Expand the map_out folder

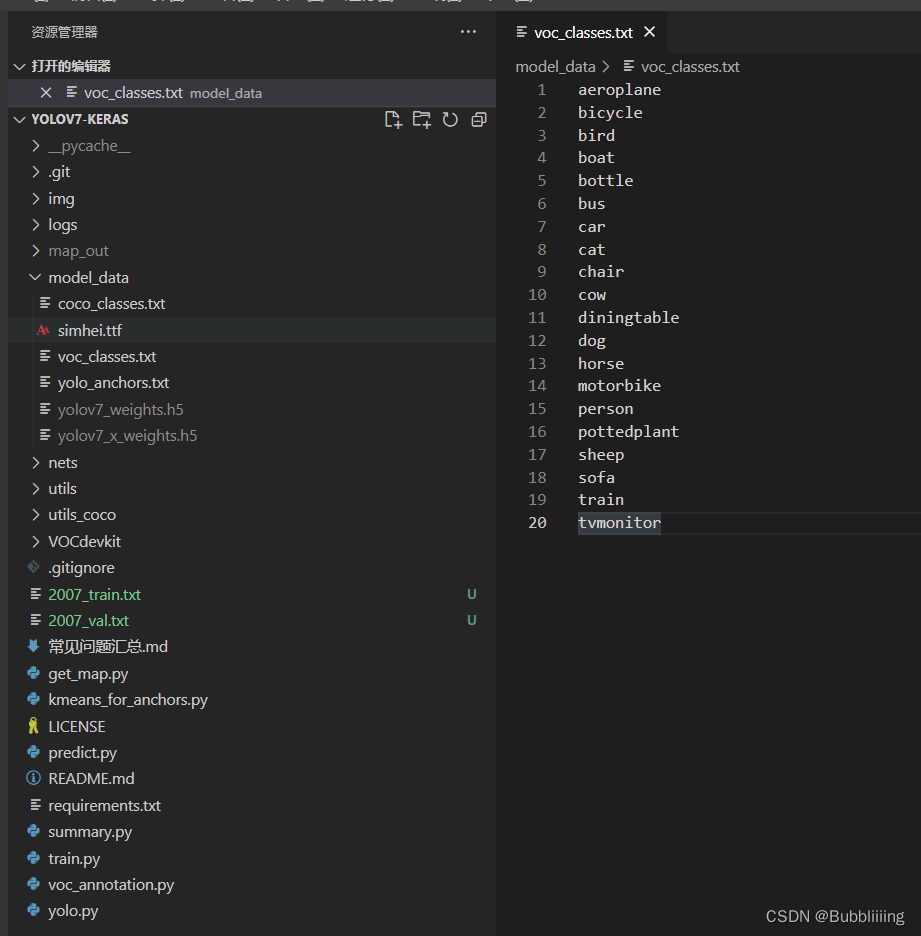[36, 251]
